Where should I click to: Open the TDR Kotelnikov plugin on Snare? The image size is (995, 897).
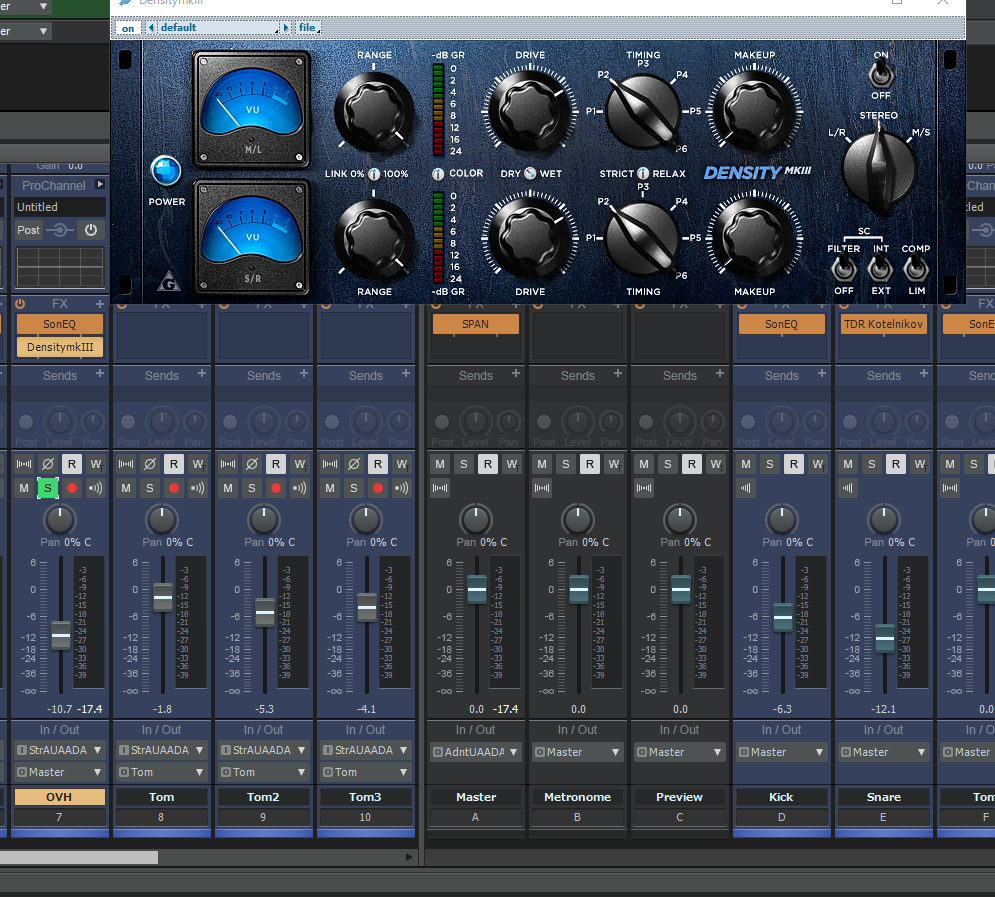[884, 324]
